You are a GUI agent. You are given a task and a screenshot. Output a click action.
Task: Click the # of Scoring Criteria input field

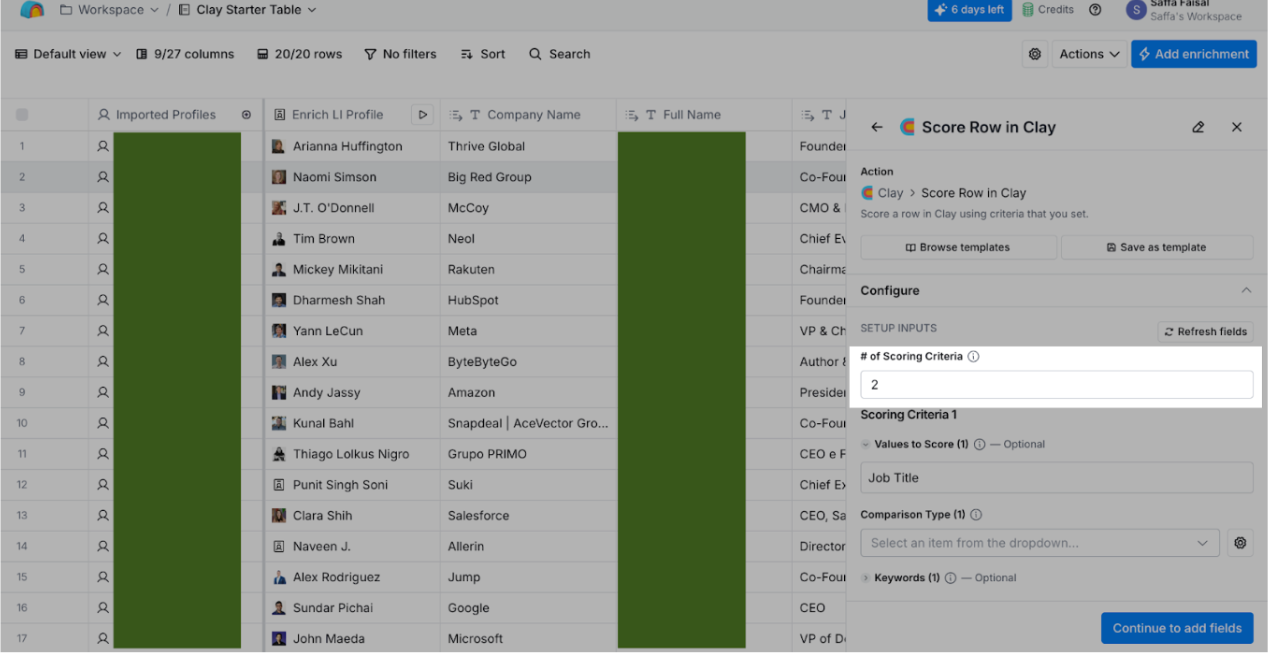coord(1057,385)
